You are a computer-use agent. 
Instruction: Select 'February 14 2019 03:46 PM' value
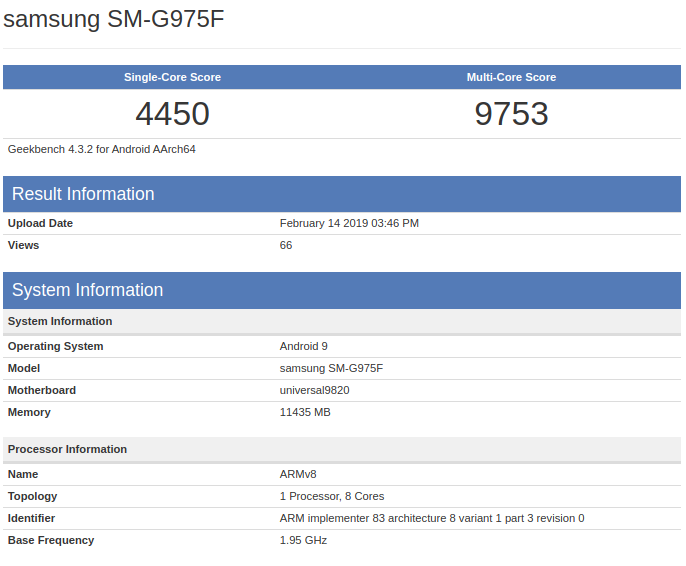349,224
